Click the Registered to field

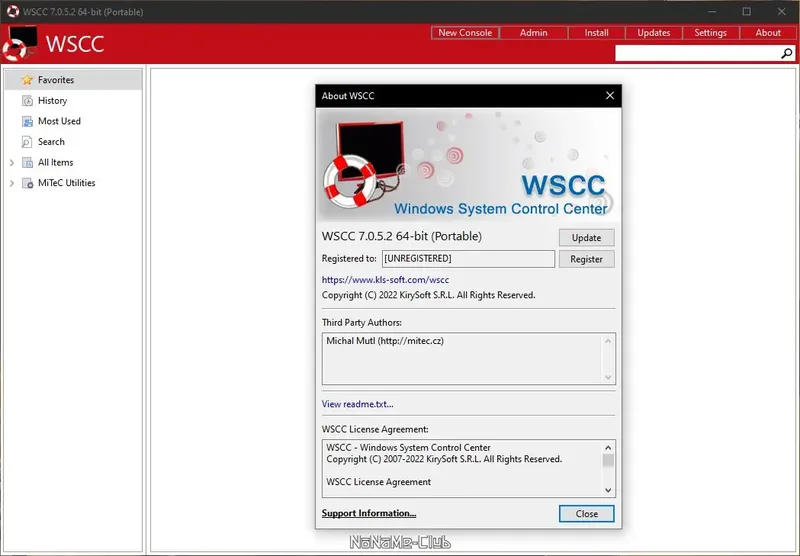click(x=468, y=259)
